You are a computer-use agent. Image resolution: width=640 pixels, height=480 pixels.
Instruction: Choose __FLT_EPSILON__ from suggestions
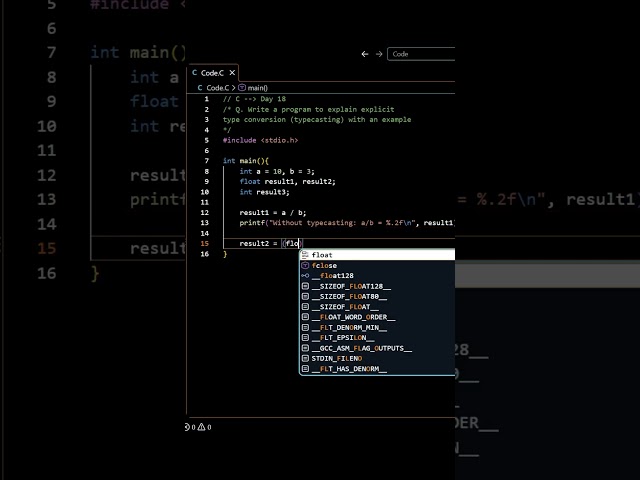pyautogui.click(x=378, y=338)
